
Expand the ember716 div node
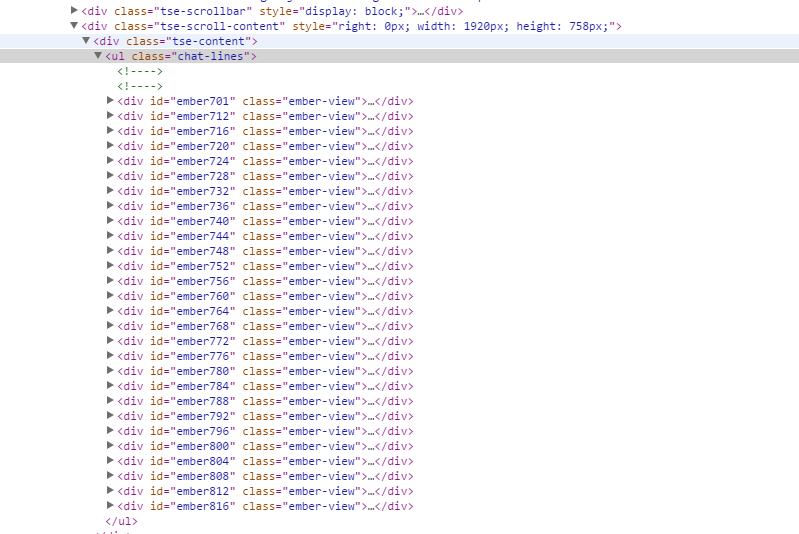110,130
